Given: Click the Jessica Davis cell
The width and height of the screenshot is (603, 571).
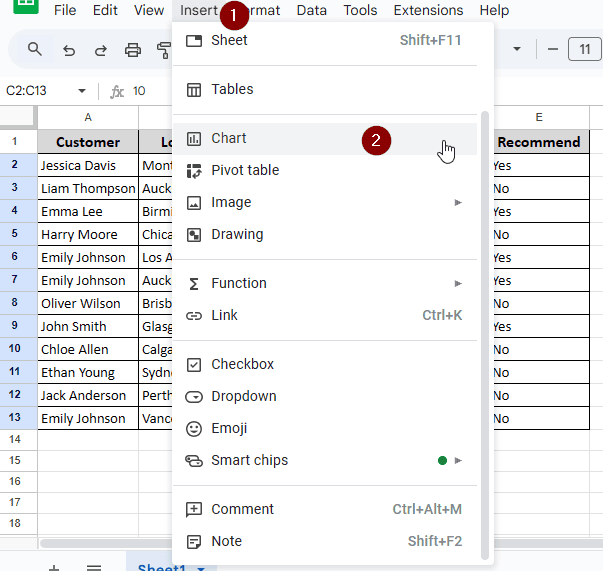Looking at the screenshot, I should coord(88,166).
